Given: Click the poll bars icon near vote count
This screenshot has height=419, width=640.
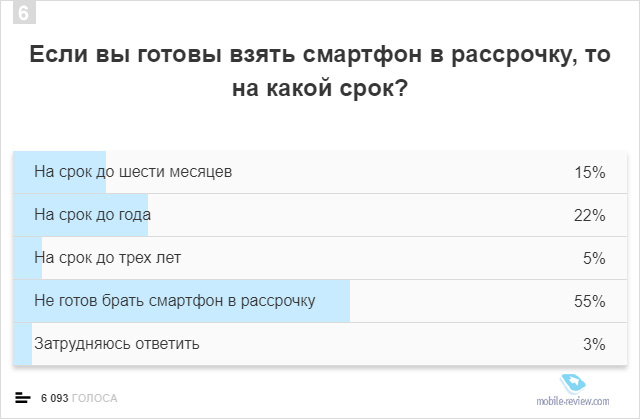Looking at the screenshot, I should [x=23, y=398].
